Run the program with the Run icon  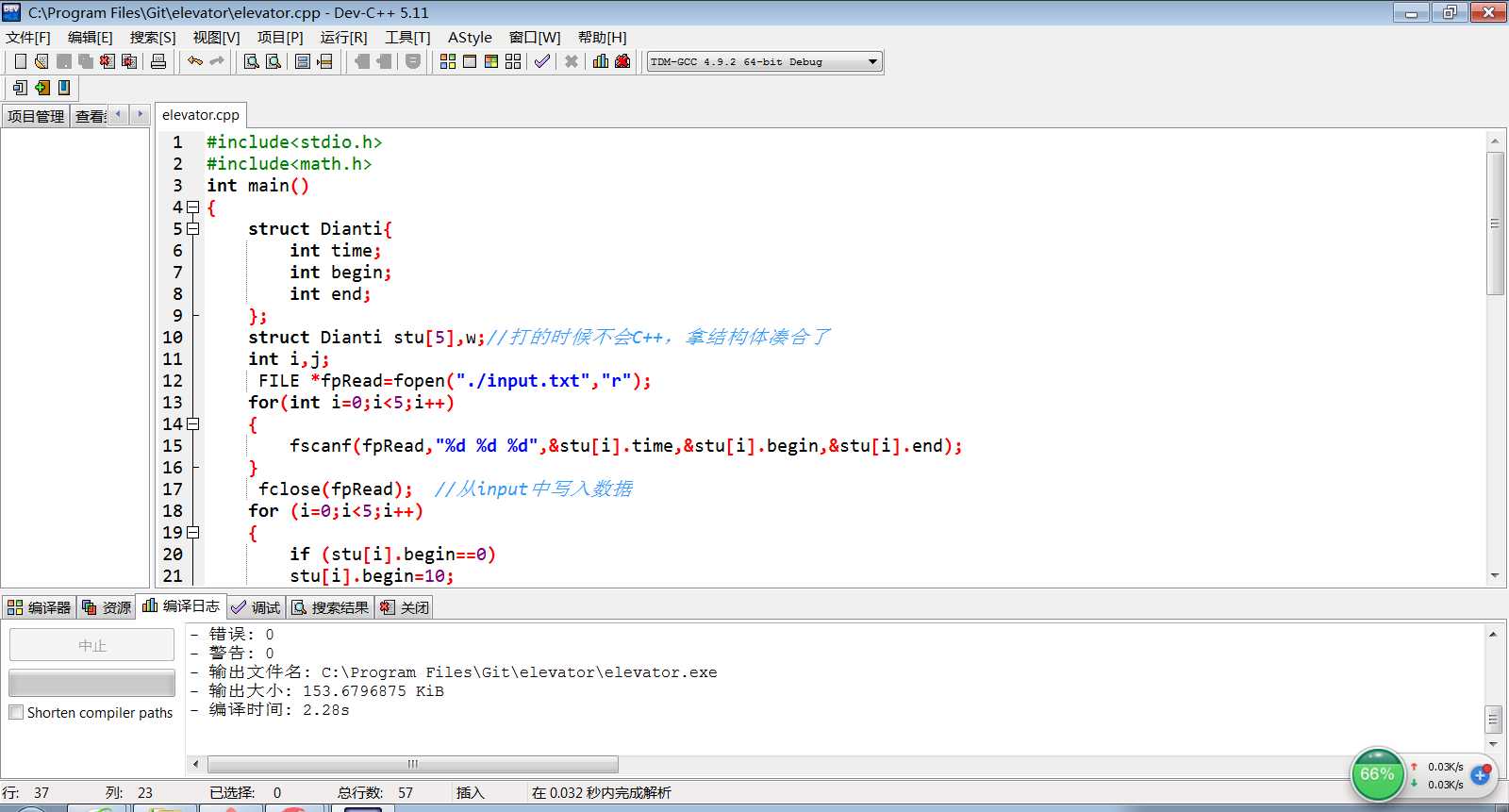[470, 61]
